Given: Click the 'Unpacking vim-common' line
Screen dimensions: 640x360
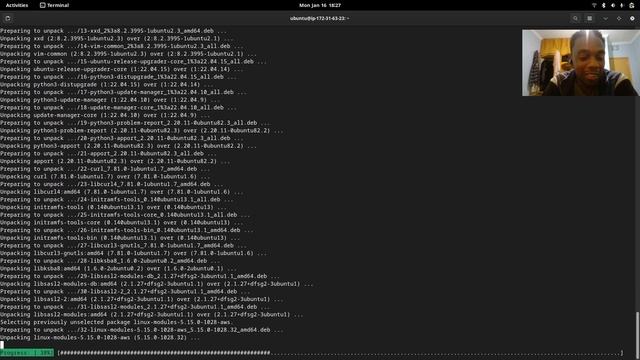Looking at the screenshot, I should (x=128, y=53).
